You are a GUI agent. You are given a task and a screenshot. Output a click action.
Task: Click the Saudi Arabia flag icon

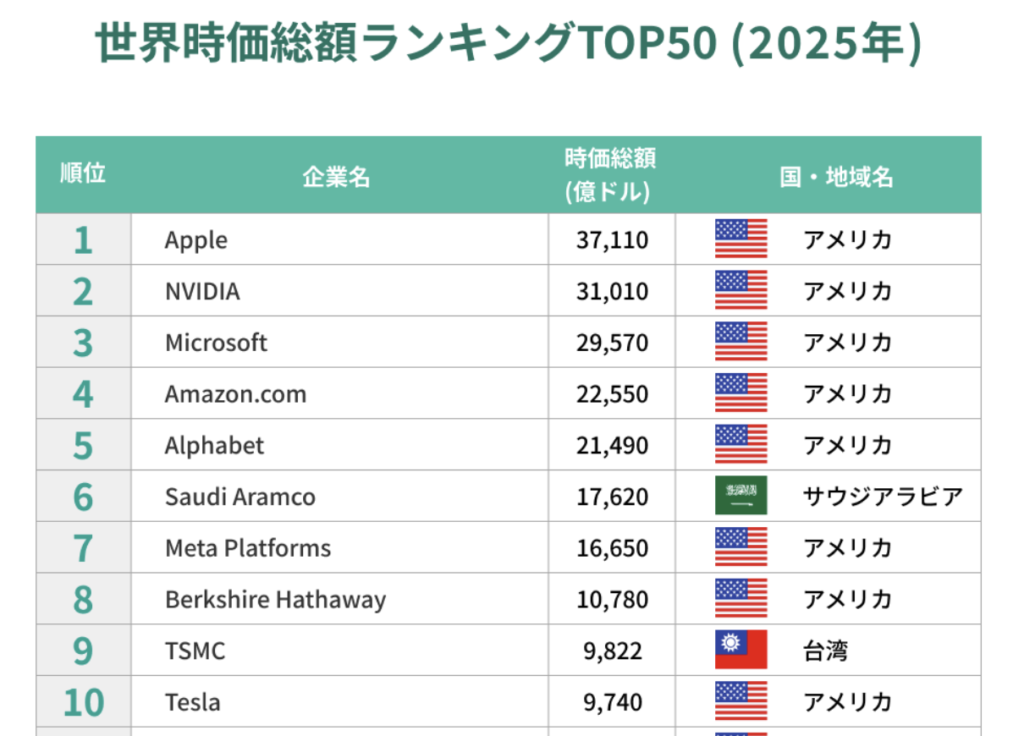point(741,496)
